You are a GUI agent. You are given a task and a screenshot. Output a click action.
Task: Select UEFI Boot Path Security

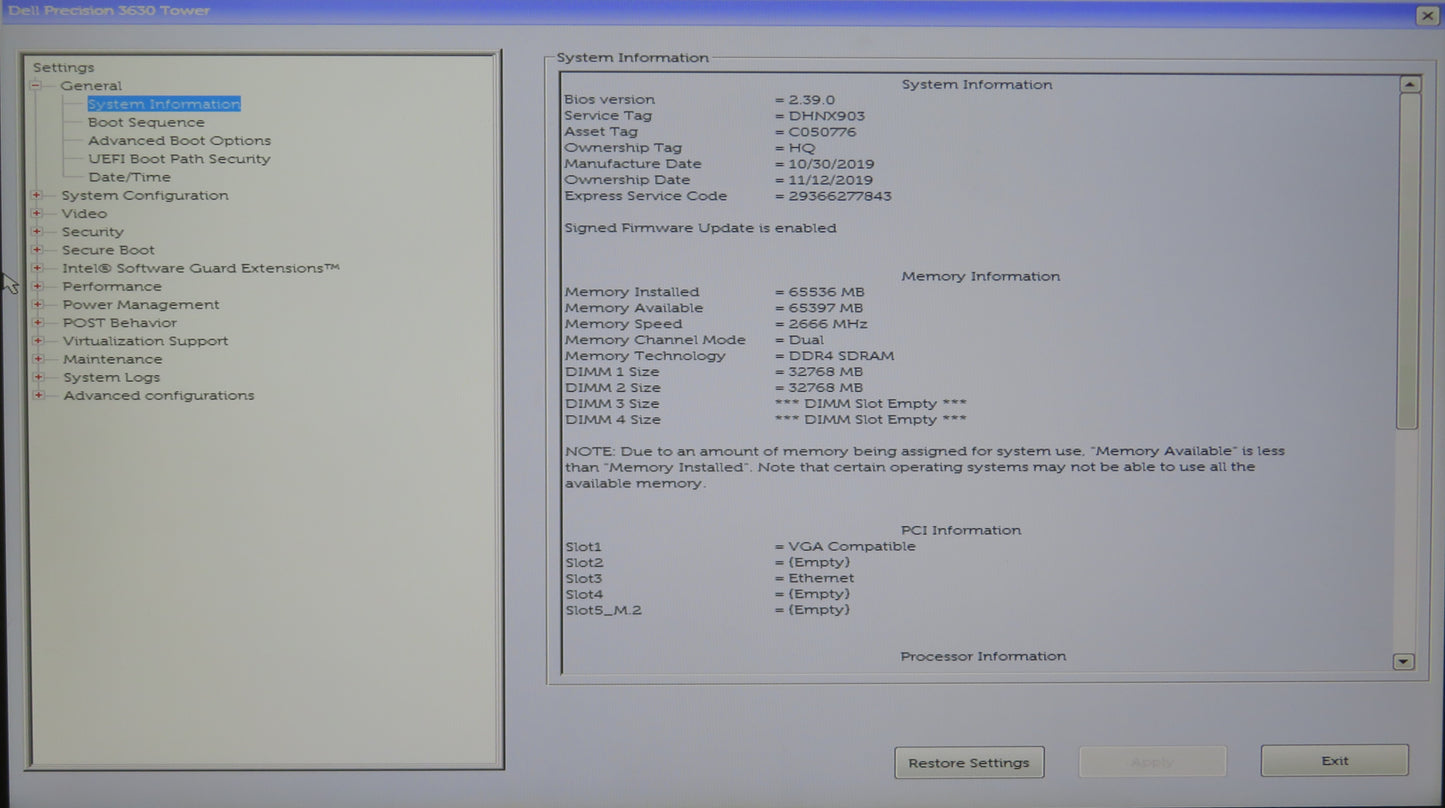(179, 159)
